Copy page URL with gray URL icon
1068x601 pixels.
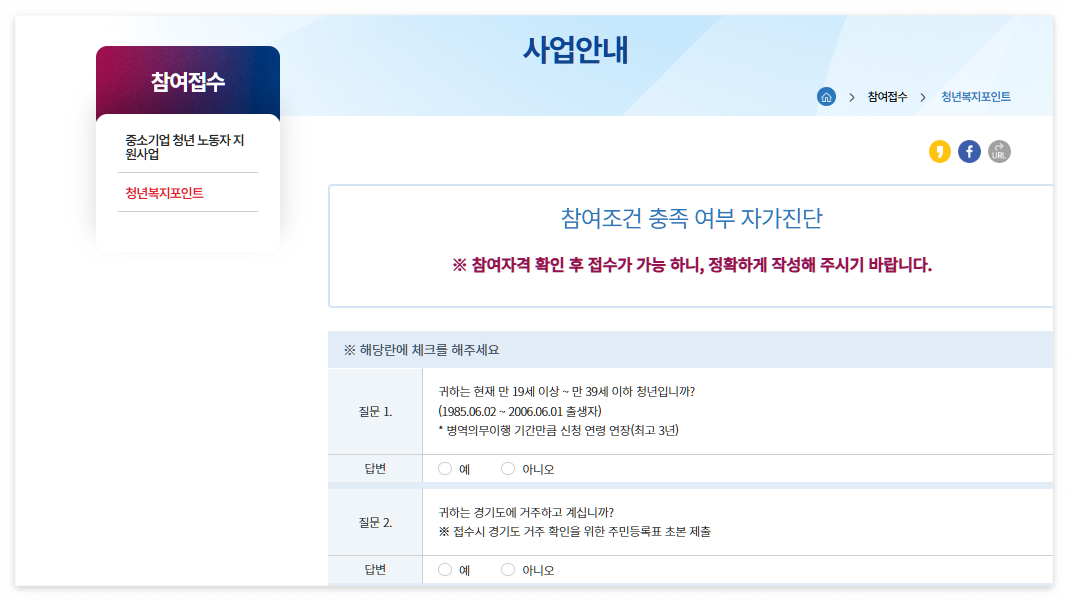pos(999,151)
